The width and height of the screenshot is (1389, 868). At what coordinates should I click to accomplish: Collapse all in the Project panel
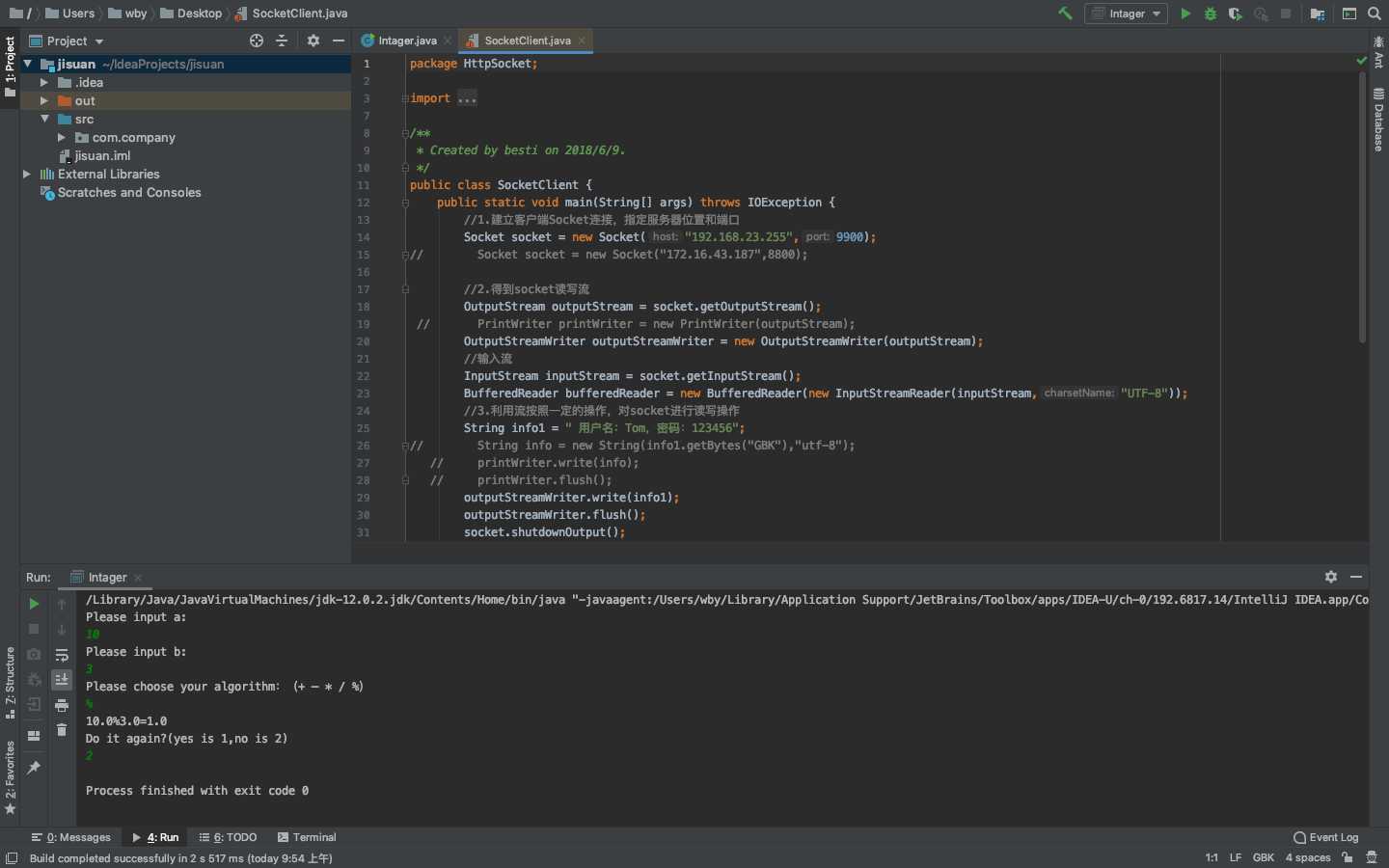pyautogui.click(x=282, y=41)
